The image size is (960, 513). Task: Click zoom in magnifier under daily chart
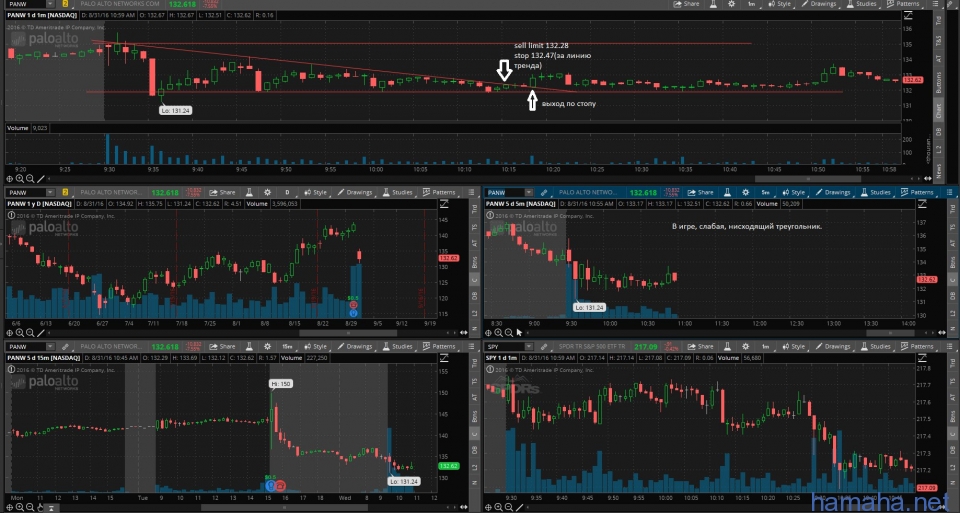tap(20, 333)
